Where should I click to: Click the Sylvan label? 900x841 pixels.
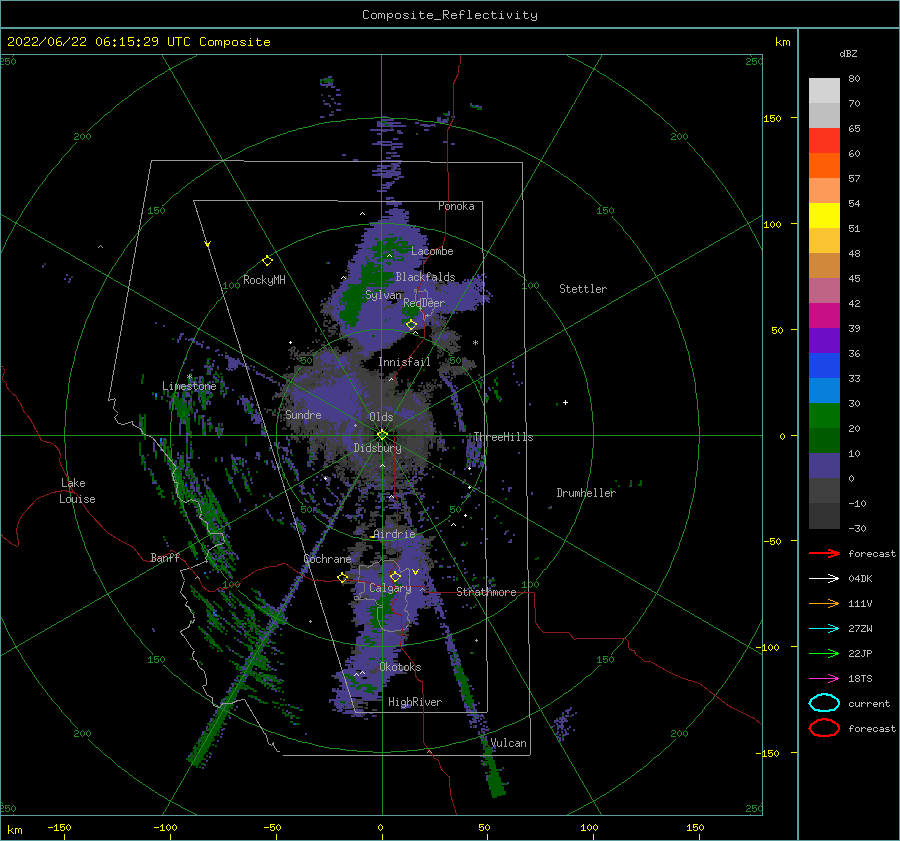[x=383, y=295]
